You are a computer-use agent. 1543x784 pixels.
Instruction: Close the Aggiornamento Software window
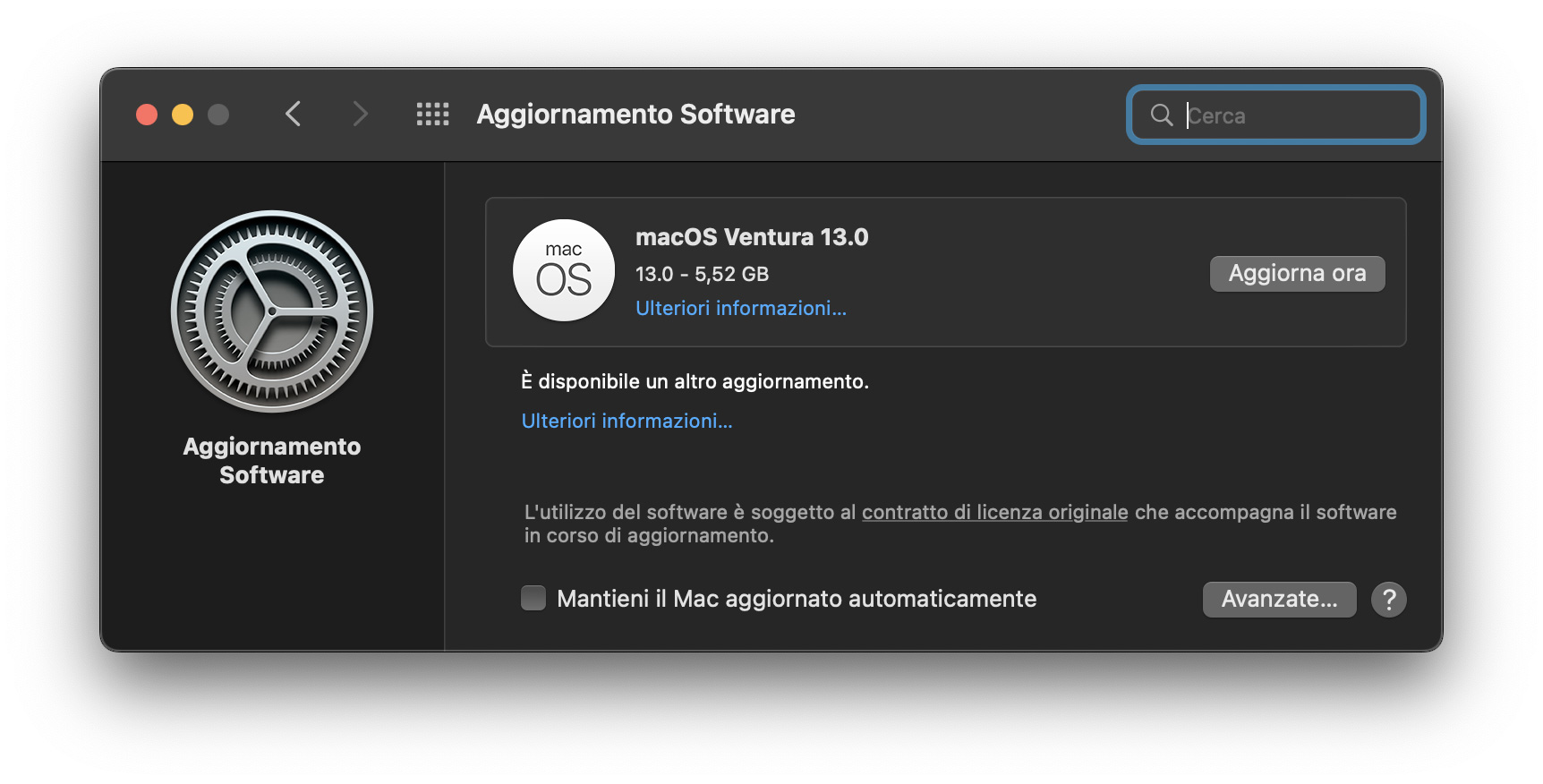click(x=147, y=115)
